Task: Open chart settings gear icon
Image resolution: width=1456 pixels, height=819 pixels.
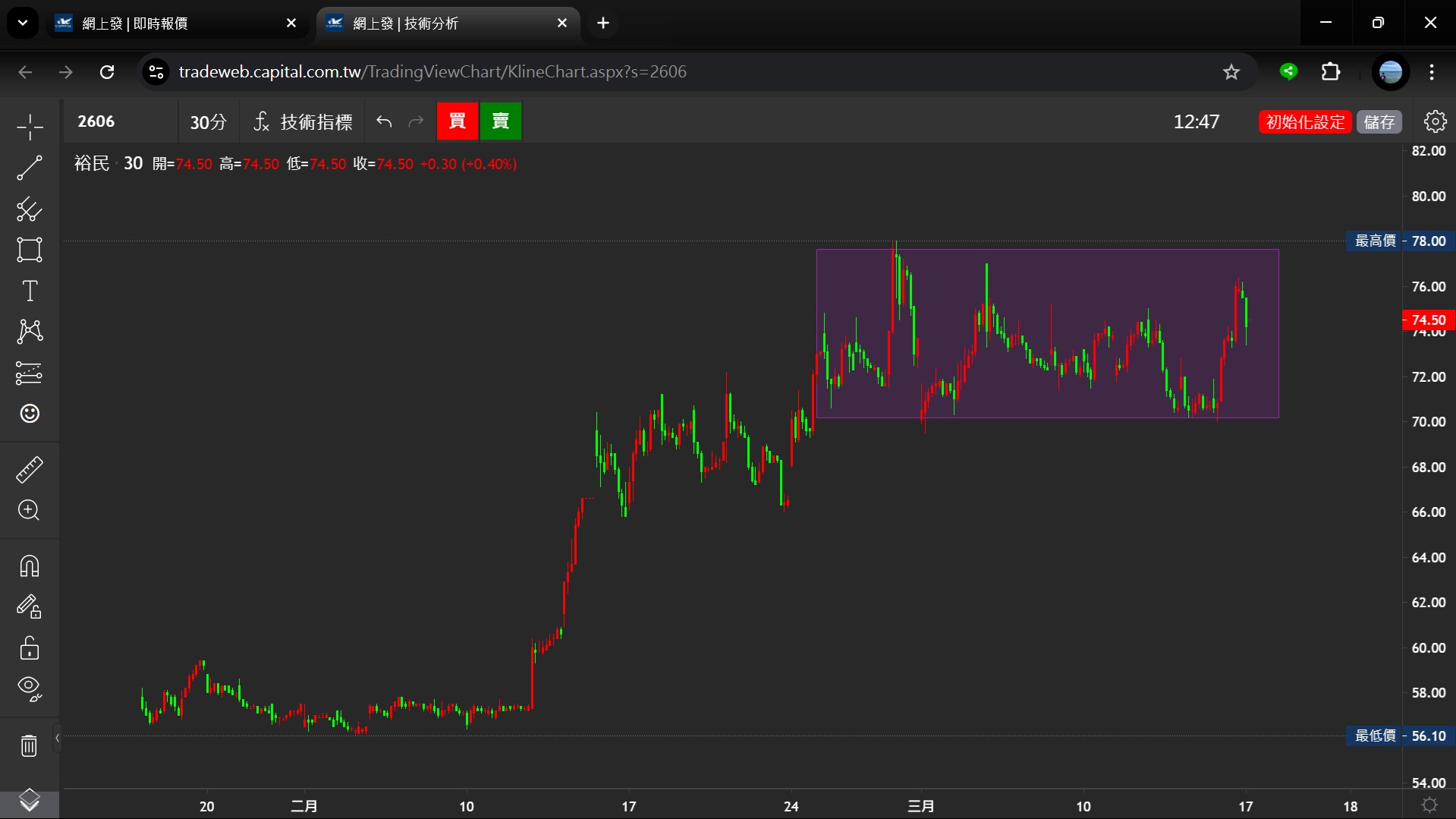Action: tap(1435, 121)
